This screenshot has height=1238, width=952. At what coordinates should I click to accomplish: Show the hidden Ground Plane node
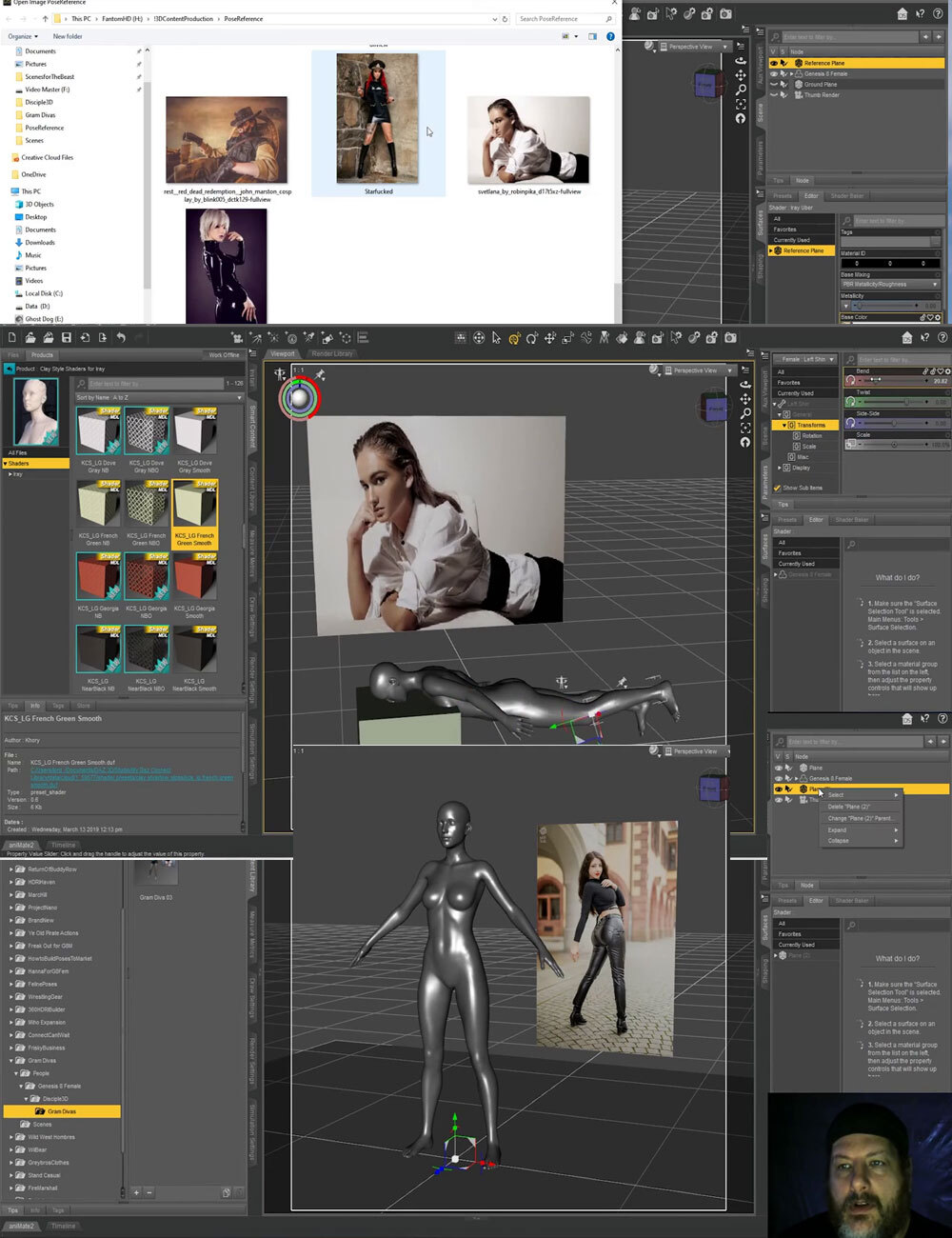click(774, 84)
